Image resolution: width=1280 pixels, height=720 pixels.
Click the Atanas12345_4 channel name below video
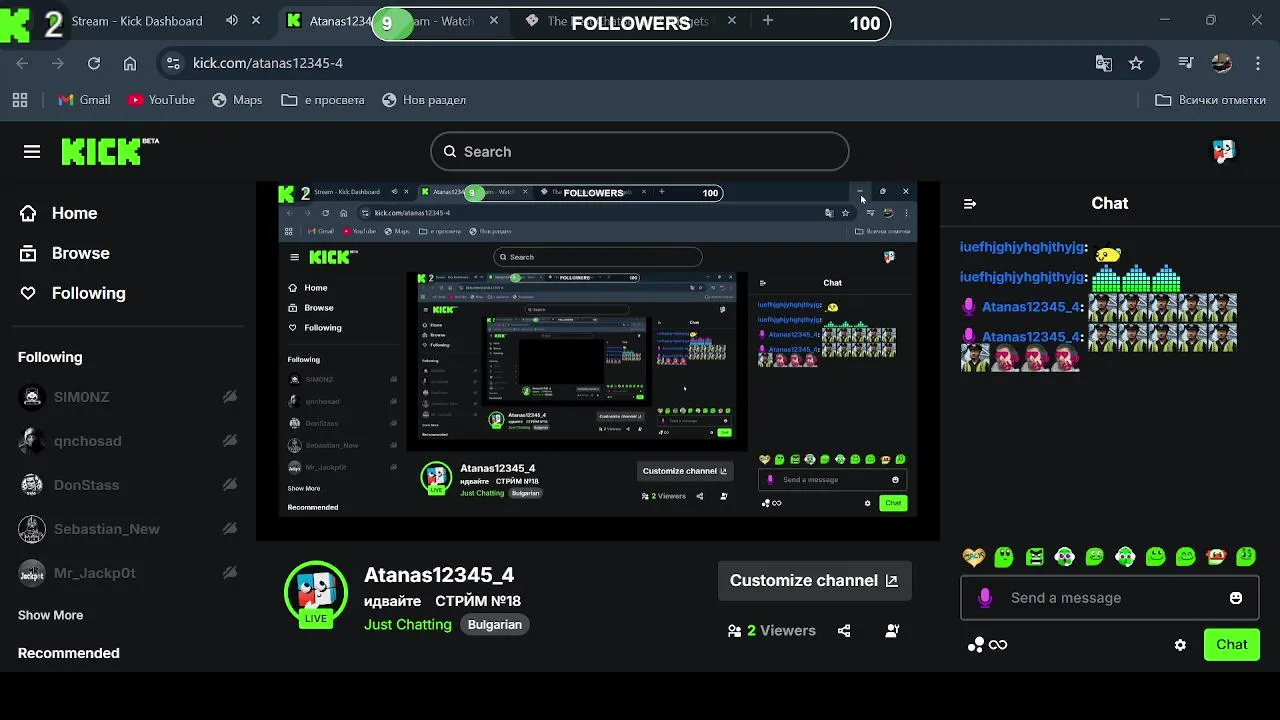(439, 575)
